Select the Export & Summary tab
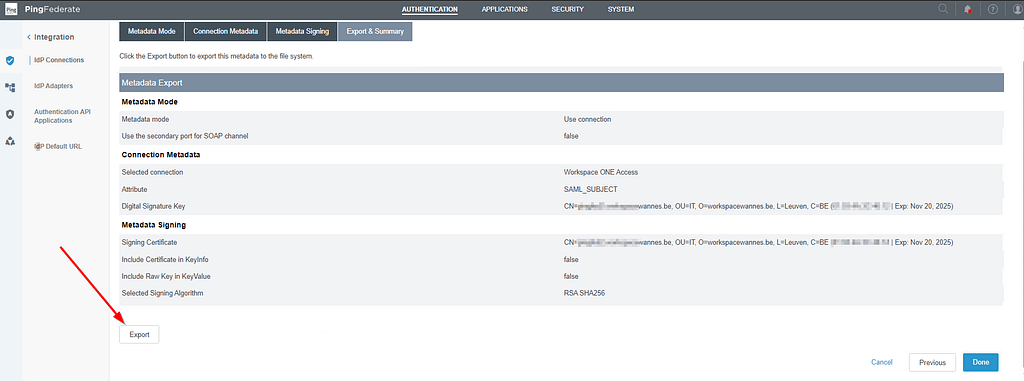 375,31
